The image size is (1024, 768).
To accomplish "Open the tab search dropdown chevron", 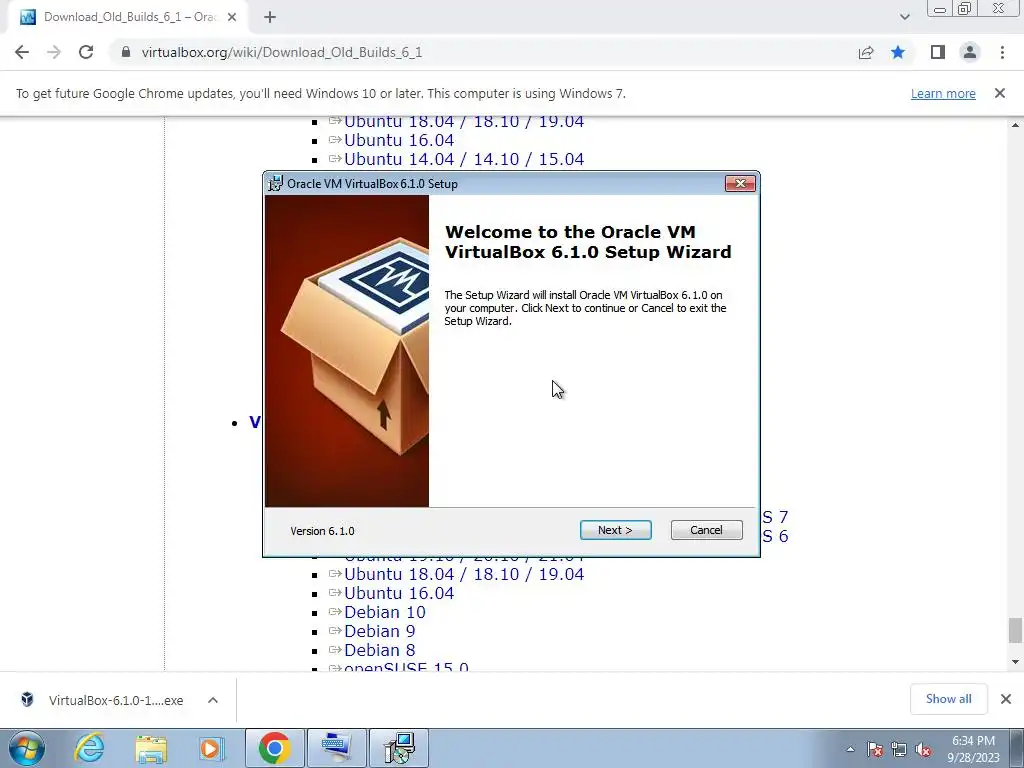I will (x=904, y=18).
